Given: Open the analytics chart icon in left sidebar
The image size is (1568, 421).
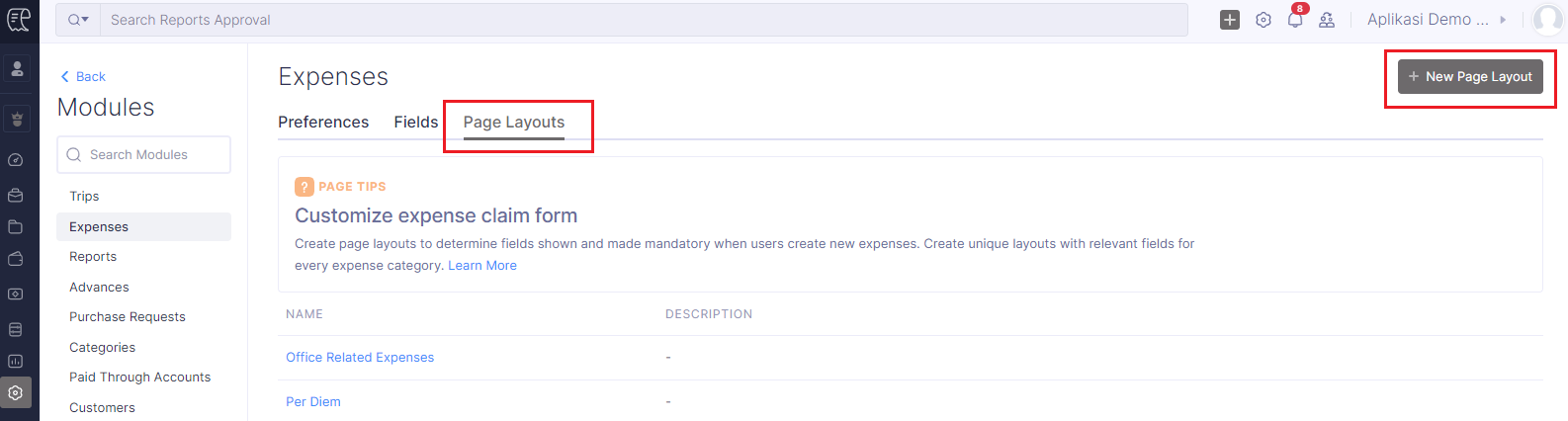Looking at the screenshot, I should click(16, 362).
